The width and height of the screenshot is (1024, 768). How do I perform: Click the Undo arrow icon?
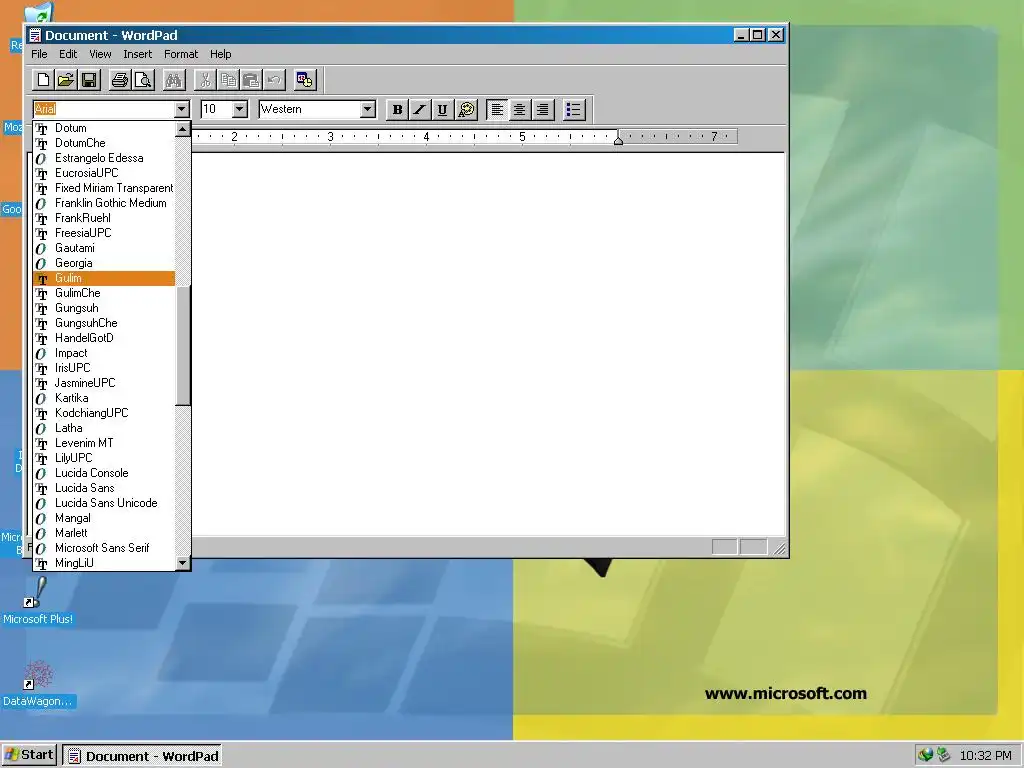(x=274, y=80)
